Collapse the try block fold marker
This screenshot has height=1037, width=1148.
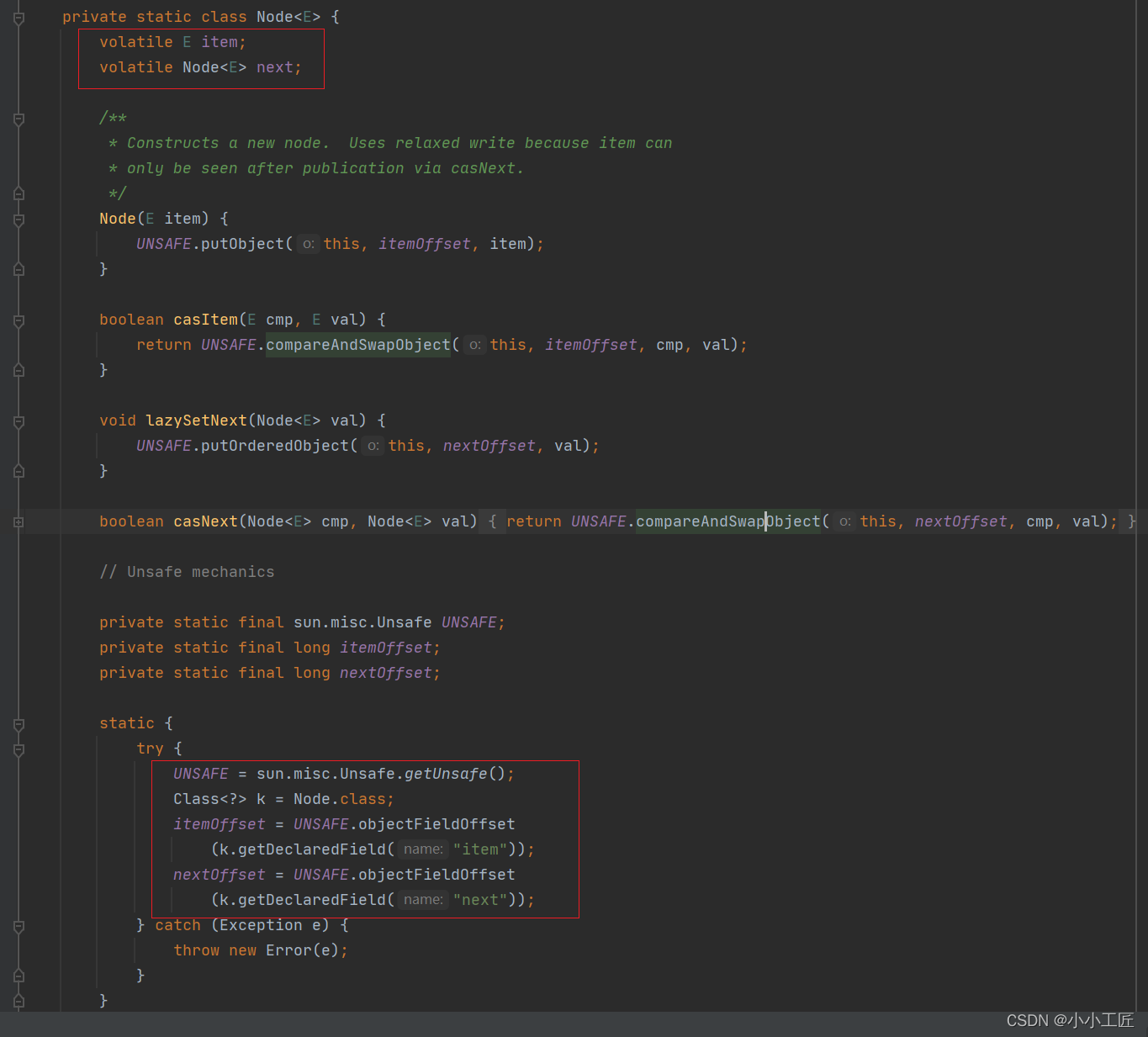pyautogui.click(x=19, y=749)
